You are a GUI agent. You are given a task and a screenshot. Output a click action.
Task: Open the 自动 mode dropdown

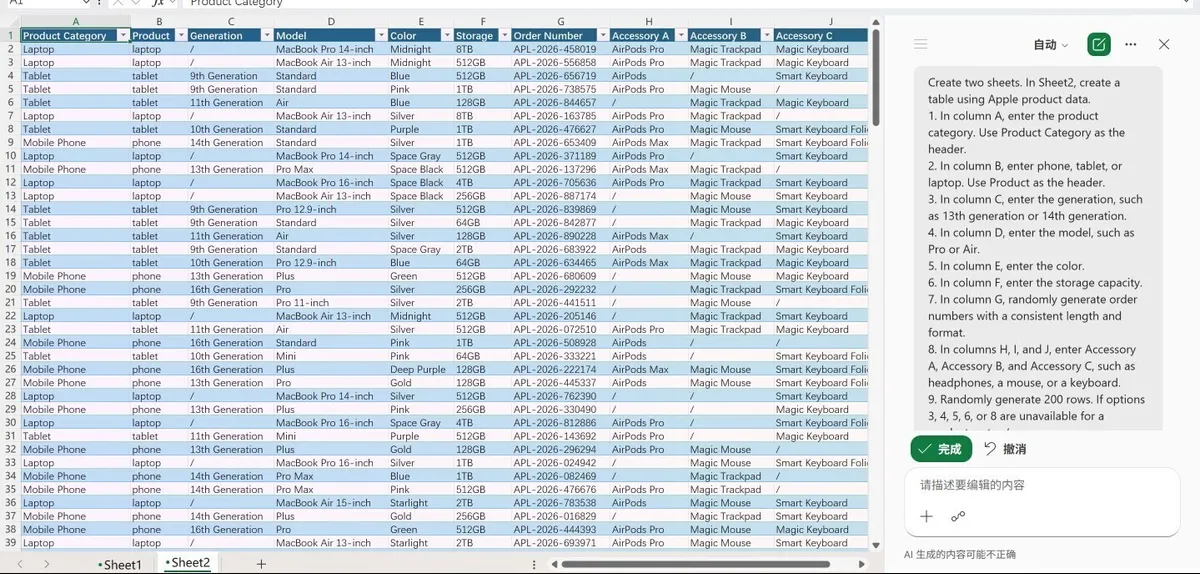pos(1050,44)
